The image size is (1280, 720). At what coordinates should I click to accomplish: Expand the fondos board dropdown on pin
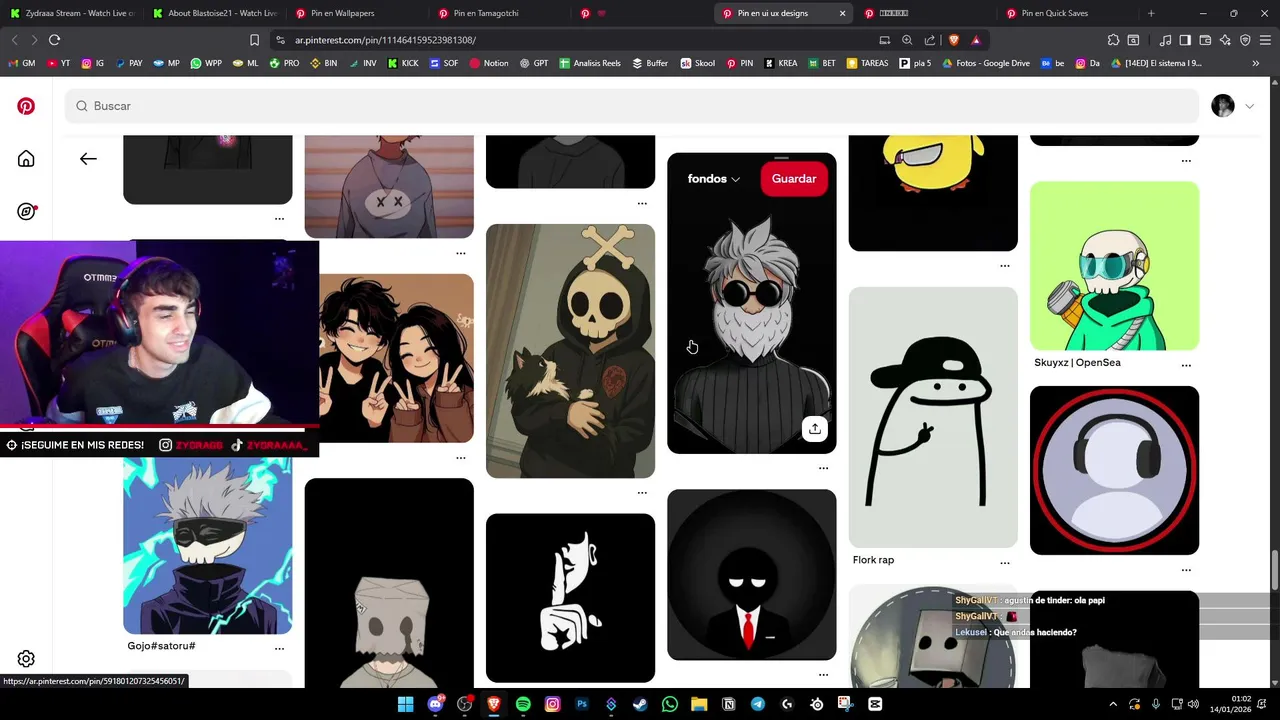[713, 179]
